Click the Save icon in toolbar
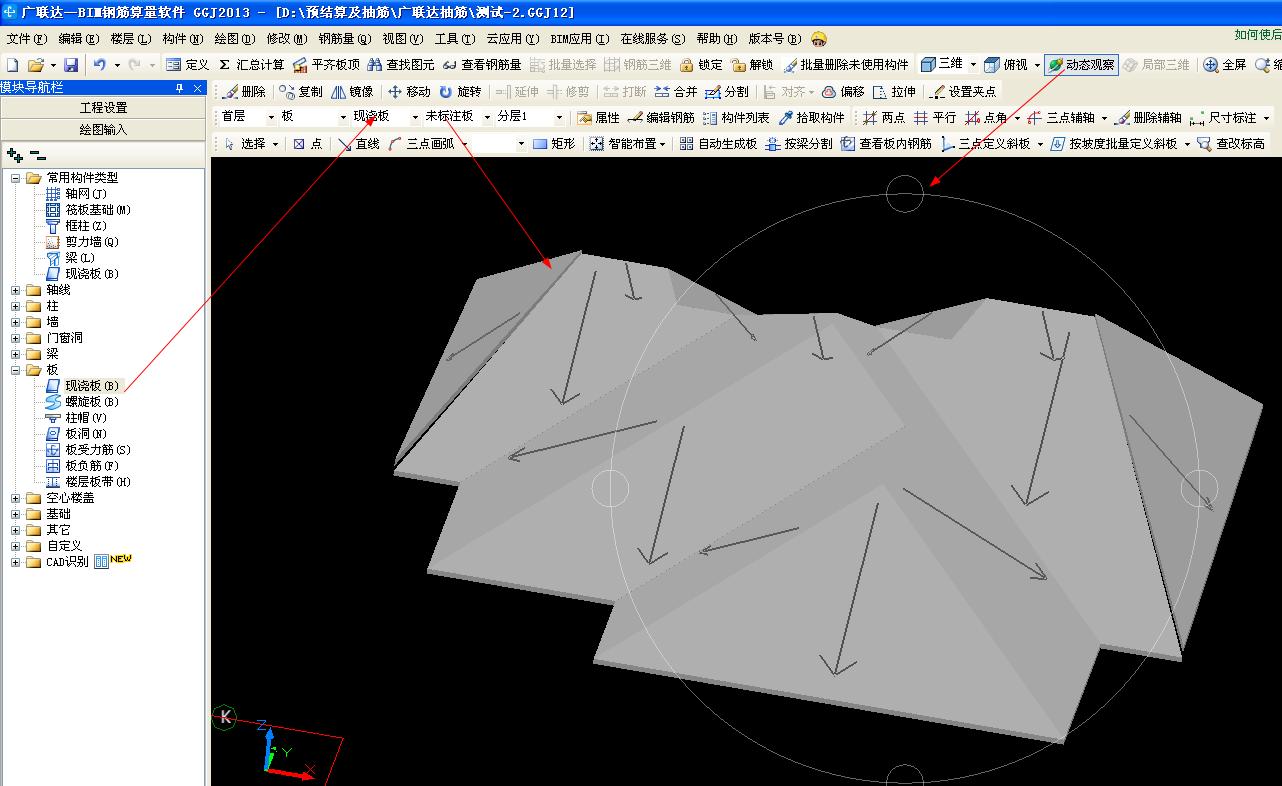The image size is (1282, 786). click(x=71, y=64)
